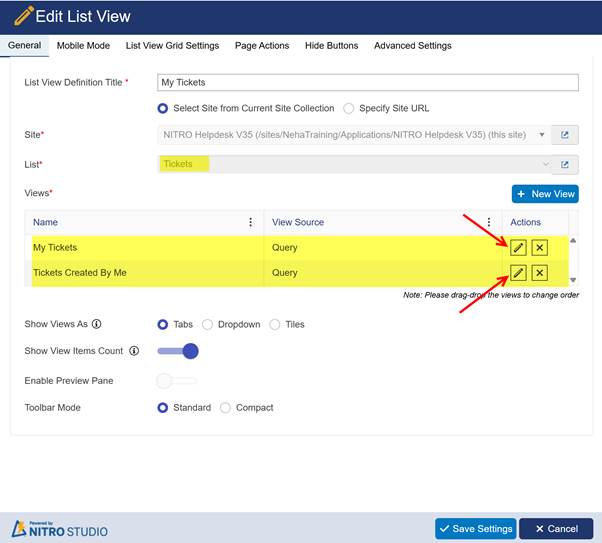Open list link icon next to Tickets
This screenshot has width=602, height=543.
pyautogui.click(x=565, y=165)
